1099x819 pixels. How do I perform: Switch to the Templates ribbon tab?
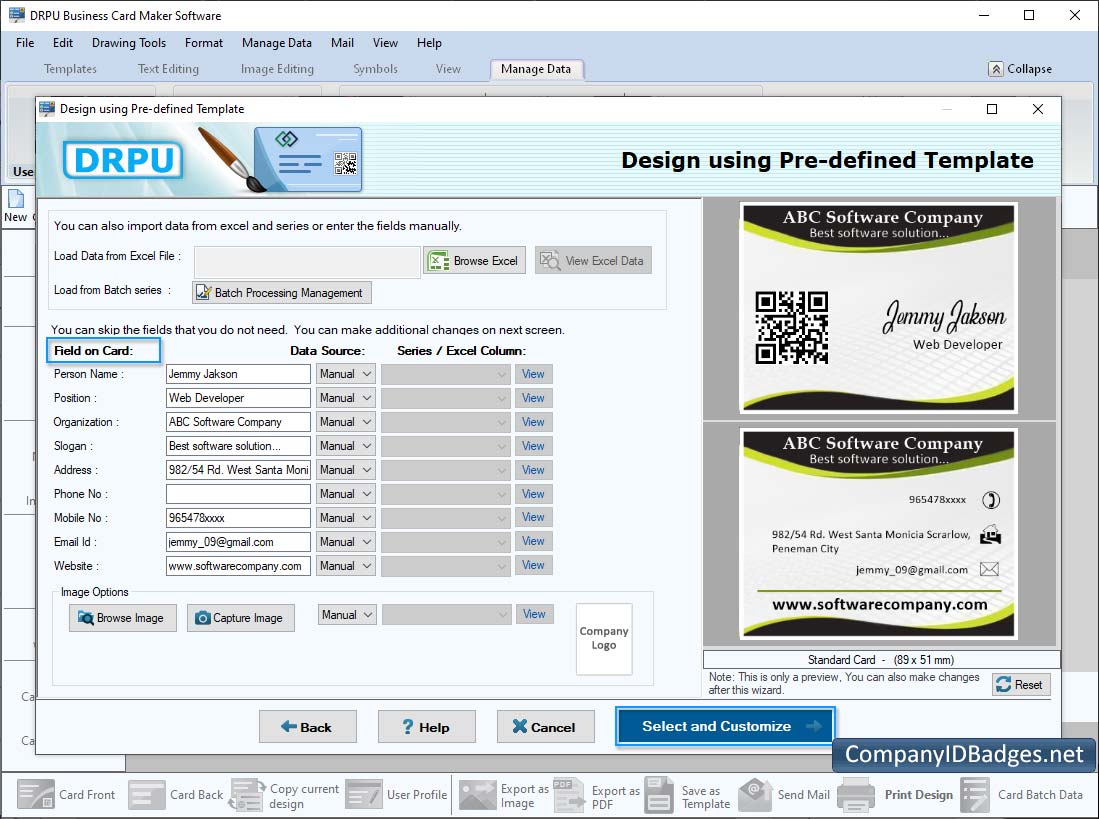70,69
